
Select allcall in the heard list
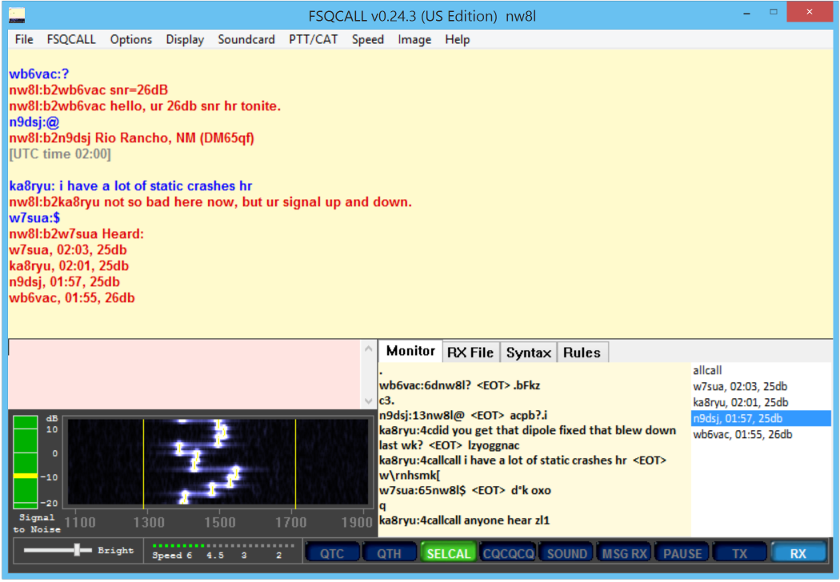707,370
